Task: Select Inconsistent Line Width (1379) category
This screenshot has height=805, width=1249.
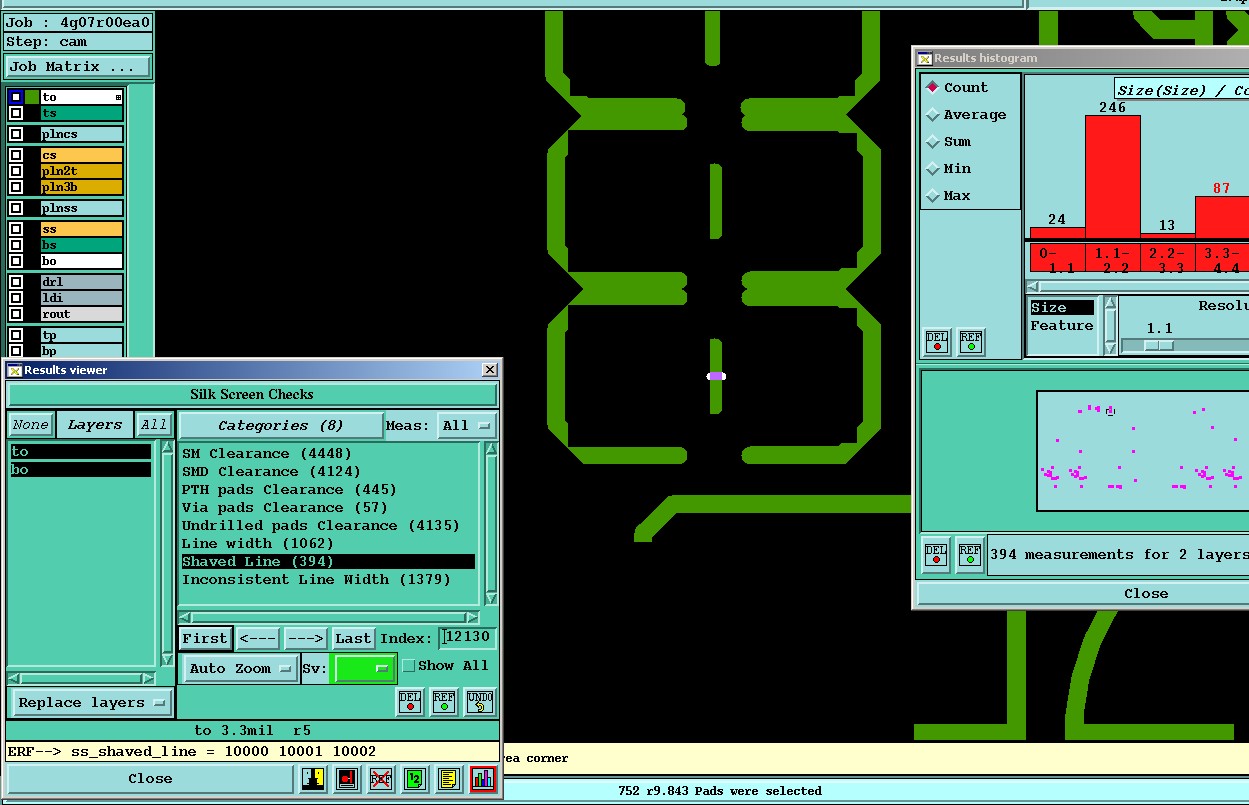Action: point(316,579)
